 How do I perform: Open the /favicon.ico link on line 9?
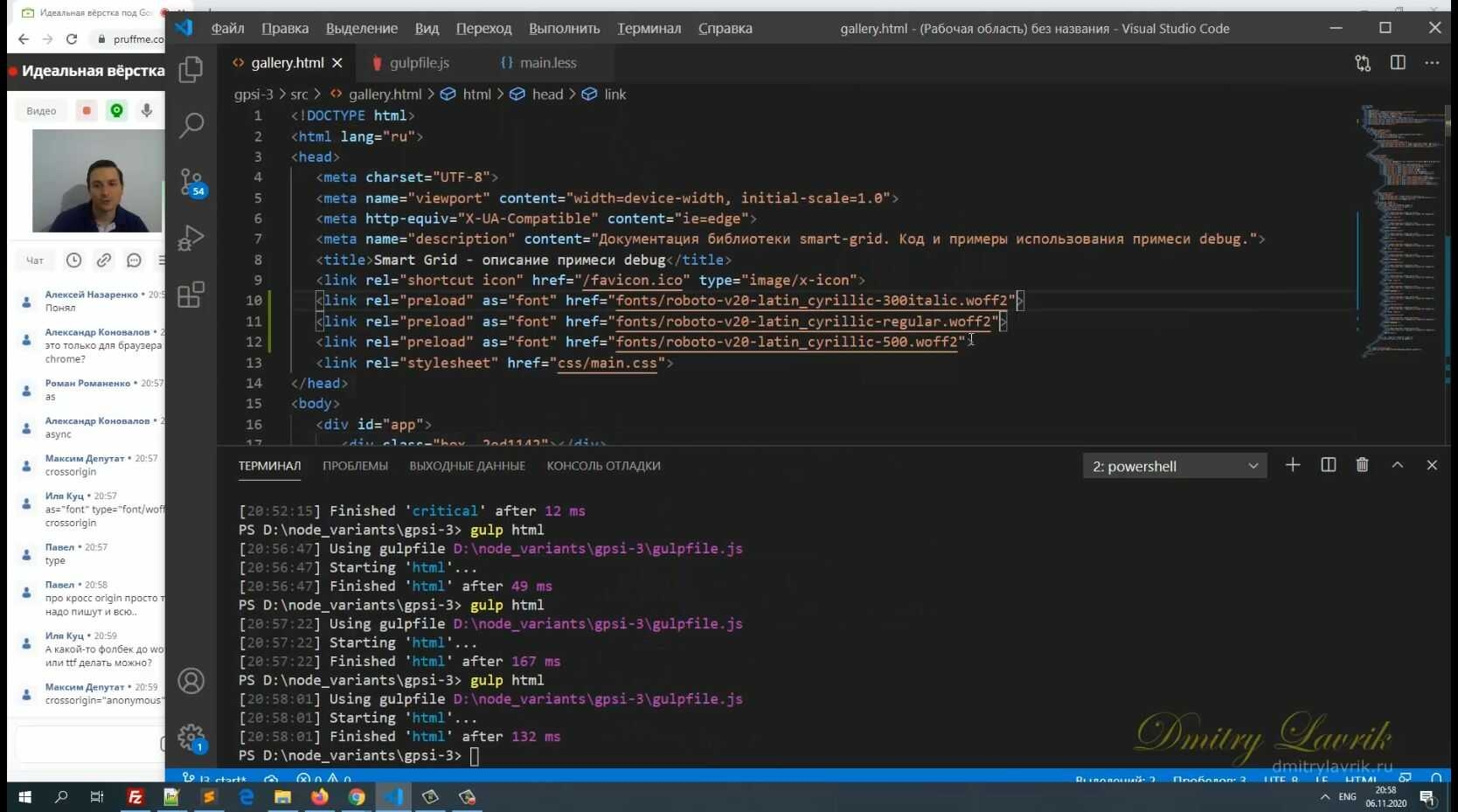click(632, 281)
